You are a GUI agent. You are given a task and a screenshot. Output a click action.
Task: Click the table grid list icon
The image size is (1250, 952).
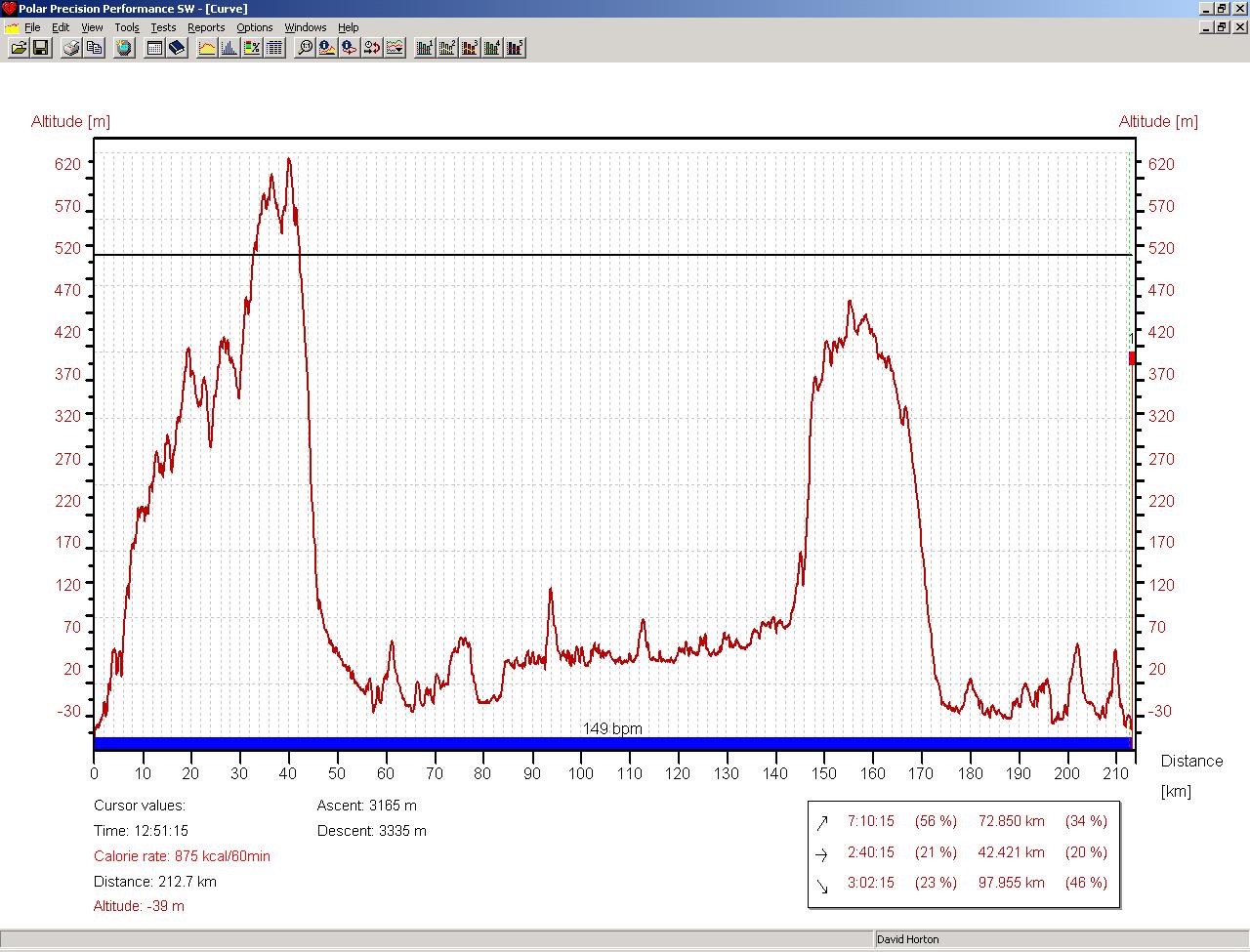click(x=275, y=47)
